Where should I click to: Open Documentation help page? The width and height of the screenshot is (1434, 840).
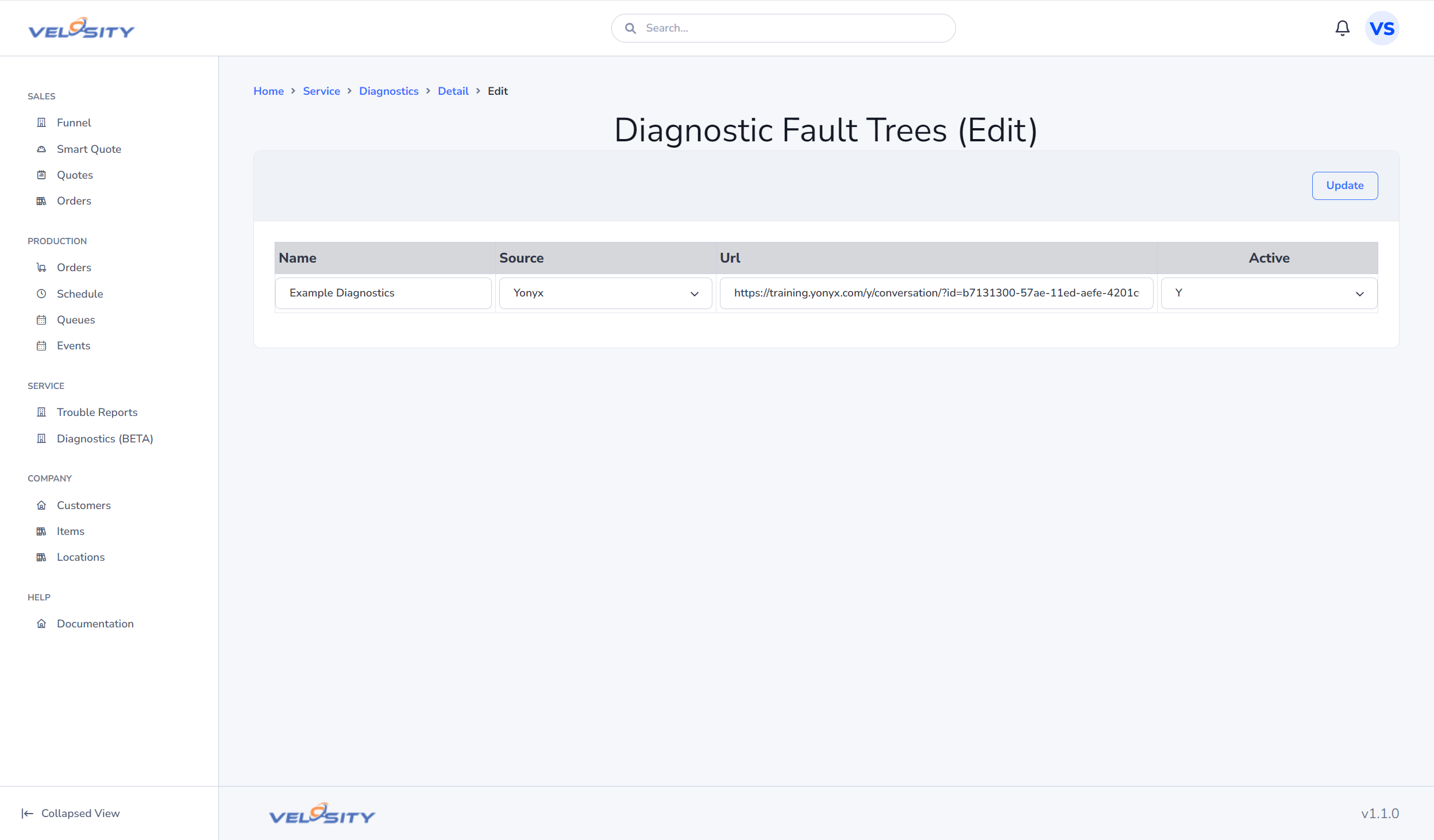[x=95, y=623]
